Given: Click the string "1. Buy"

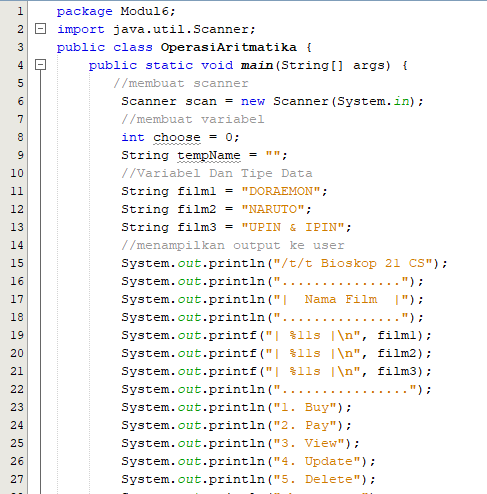Looking at the screenshot, I should pos(305,407).
